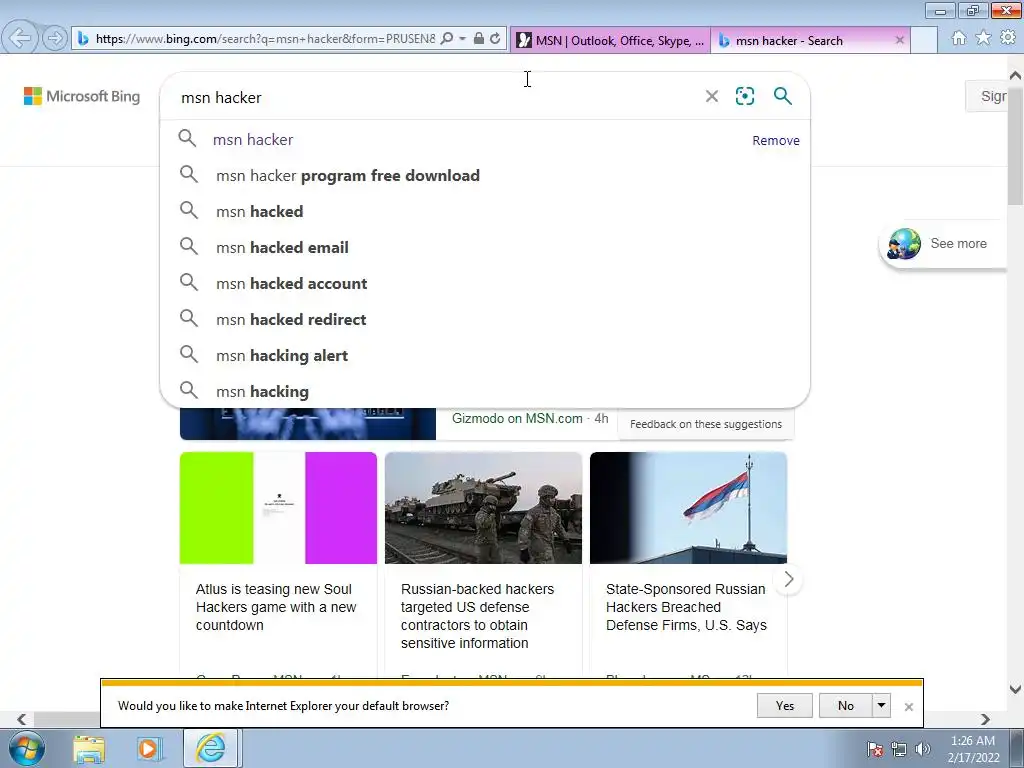
Task: Click the browser Forward arrow button
Action: [x=54, y=38]
